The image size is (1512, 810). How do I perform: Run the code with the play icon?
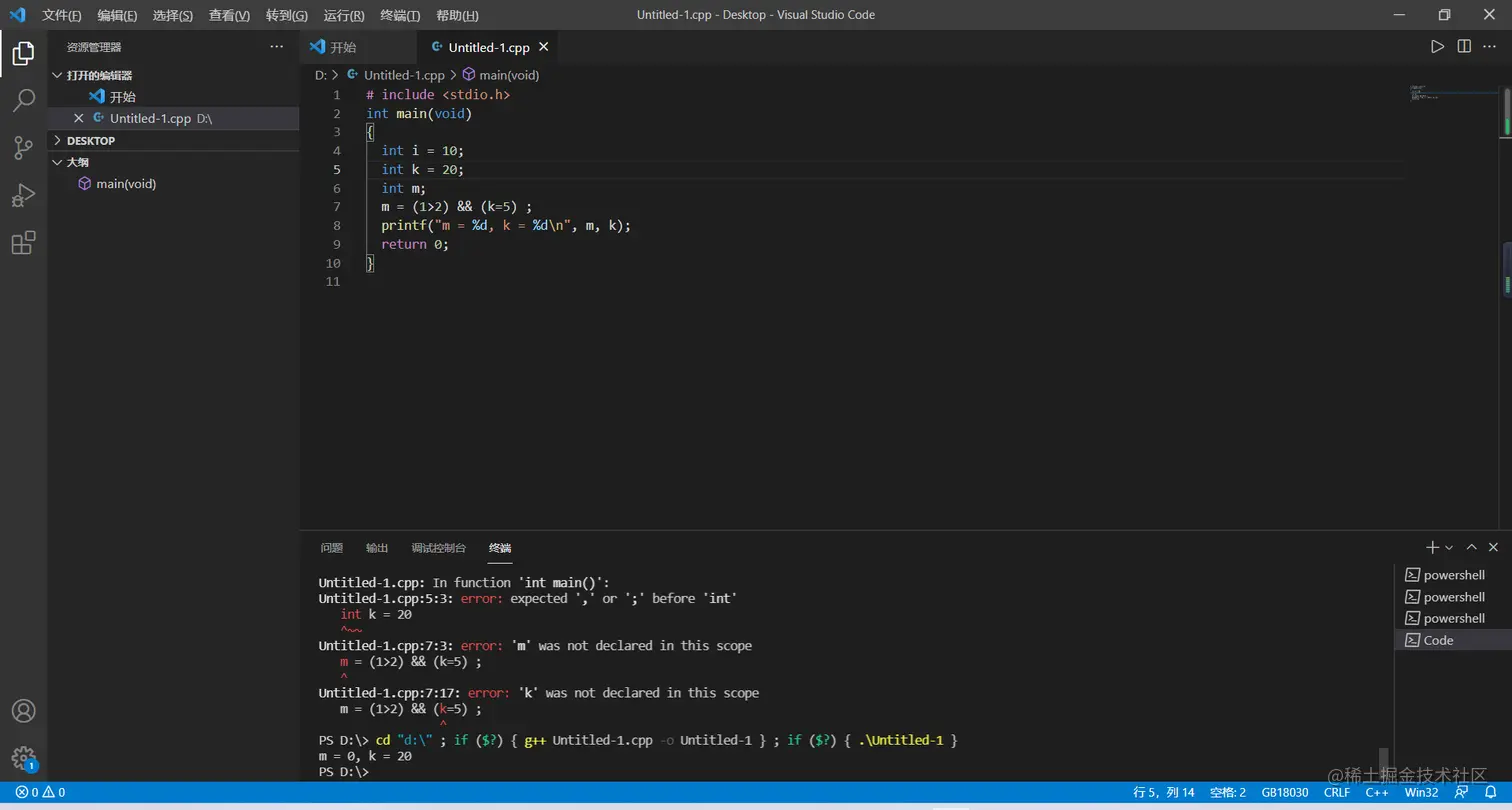[1437, 47]
